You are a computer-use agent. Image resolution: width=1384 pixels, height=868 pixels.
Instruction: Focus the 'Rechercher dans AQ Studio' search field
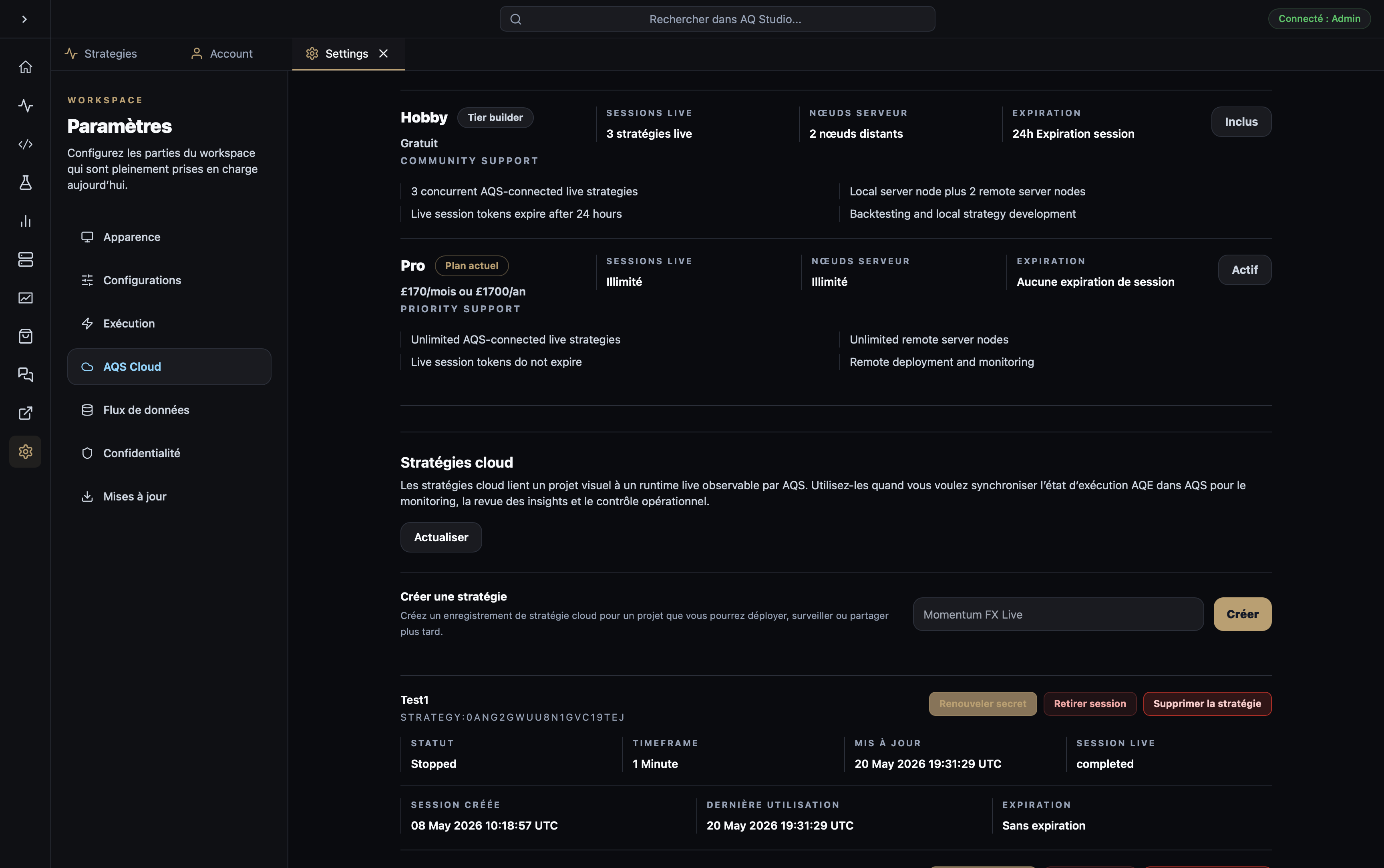717,19
